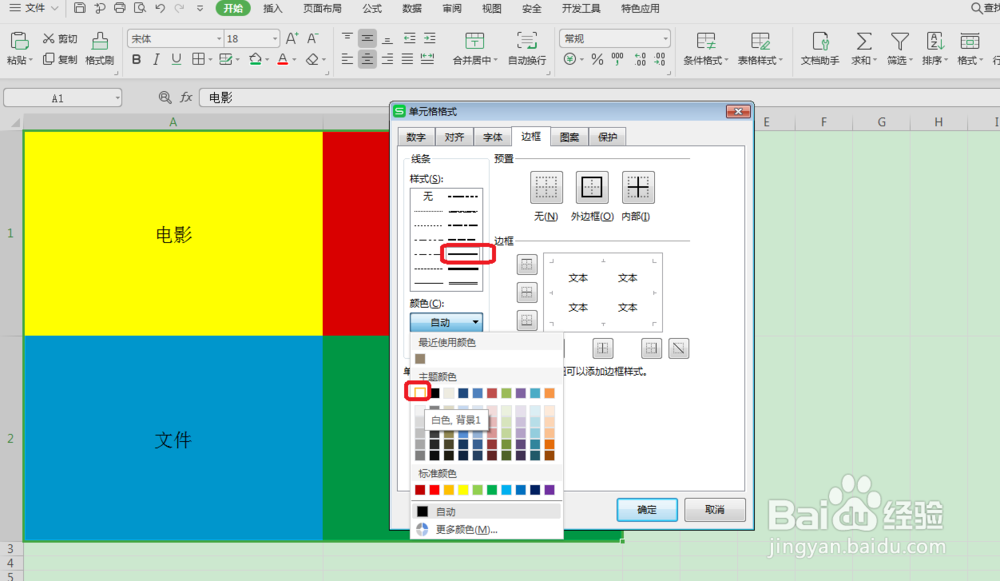This screenshot has width=1000, height=581.
Task: Decrease font size with A- icon
Action: (x=312, y=39)
